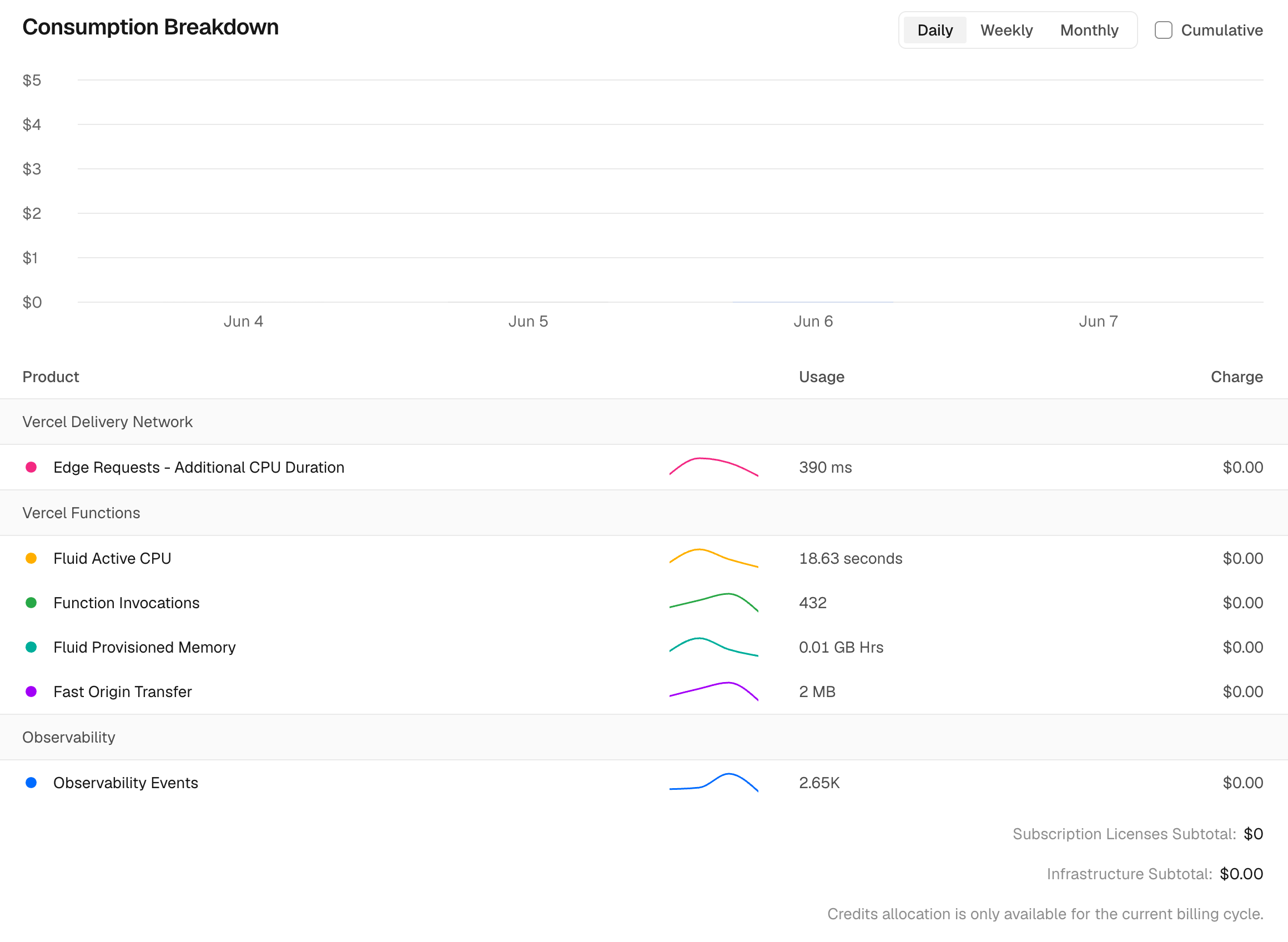Open the Function Invocations sparkline
The image size is (1288, 942).
(713, 603)
